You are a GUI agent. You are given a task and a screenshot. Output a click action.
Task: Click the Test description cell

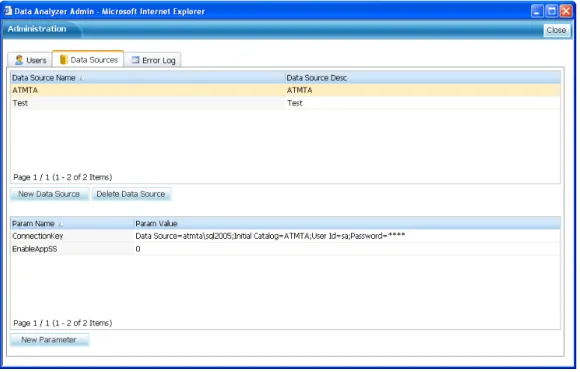click(x=422, y=103)
